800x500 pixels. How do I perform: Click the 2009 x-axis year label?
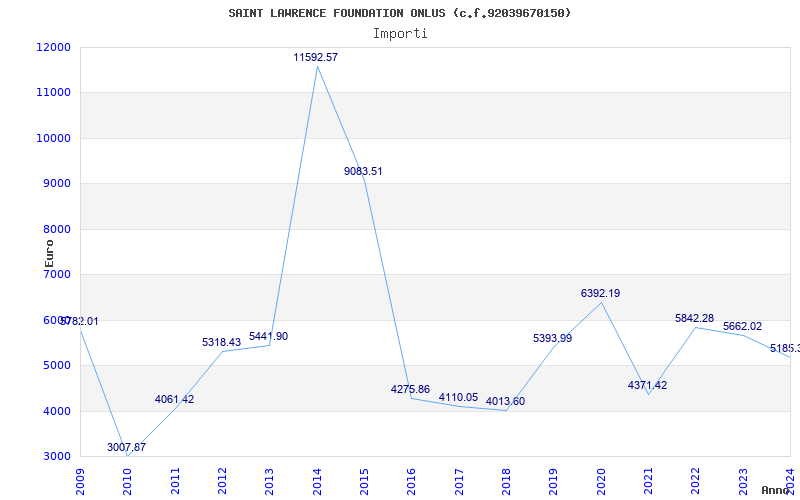coord(80,482)
